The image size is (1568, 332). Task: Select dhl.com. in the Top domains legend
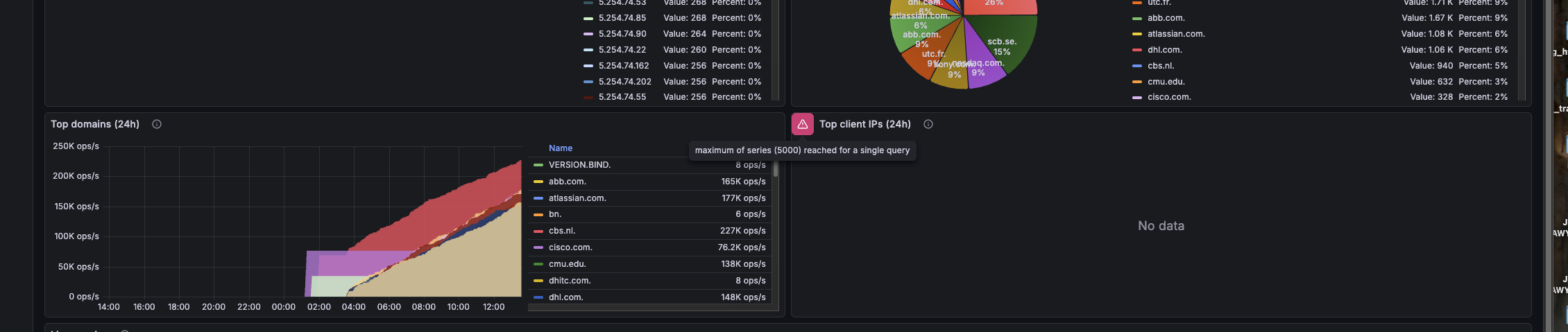[565, 297]
